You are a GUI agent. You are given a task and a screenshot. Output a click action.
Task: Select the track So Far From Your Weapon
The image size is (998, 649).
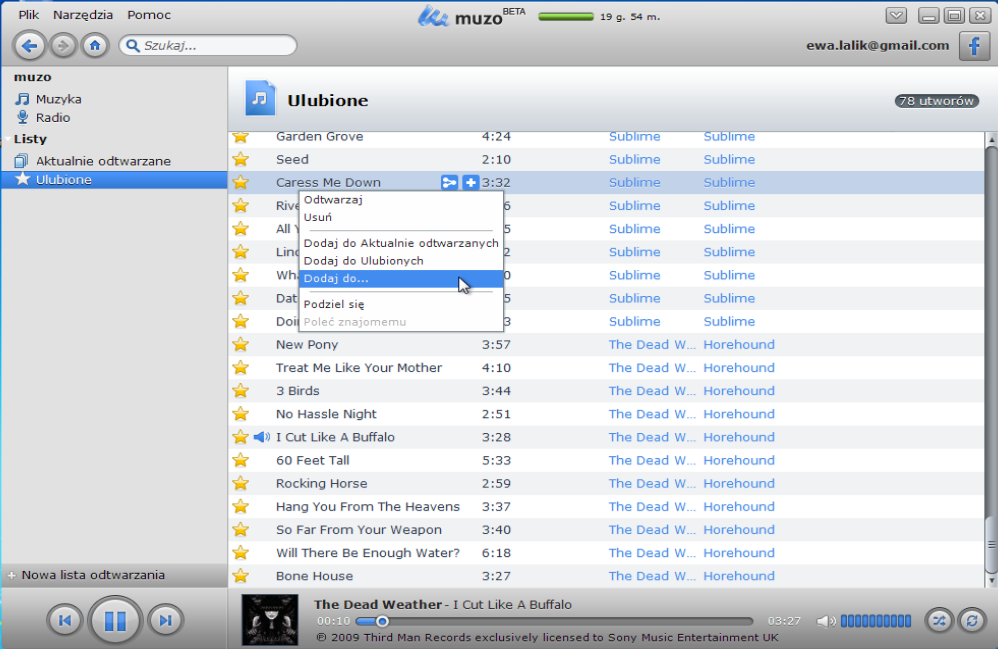coord(358,530)
